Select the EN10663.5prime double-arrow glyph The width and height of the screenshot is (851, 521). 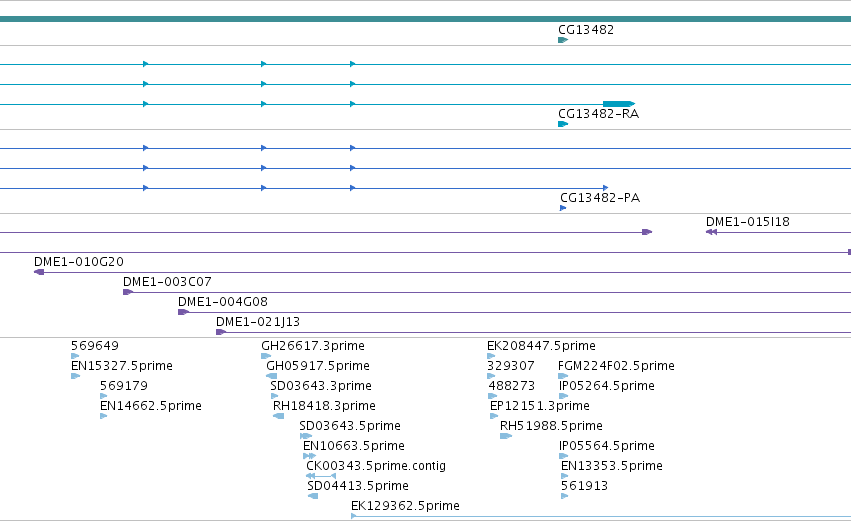[x=309, y=456]
